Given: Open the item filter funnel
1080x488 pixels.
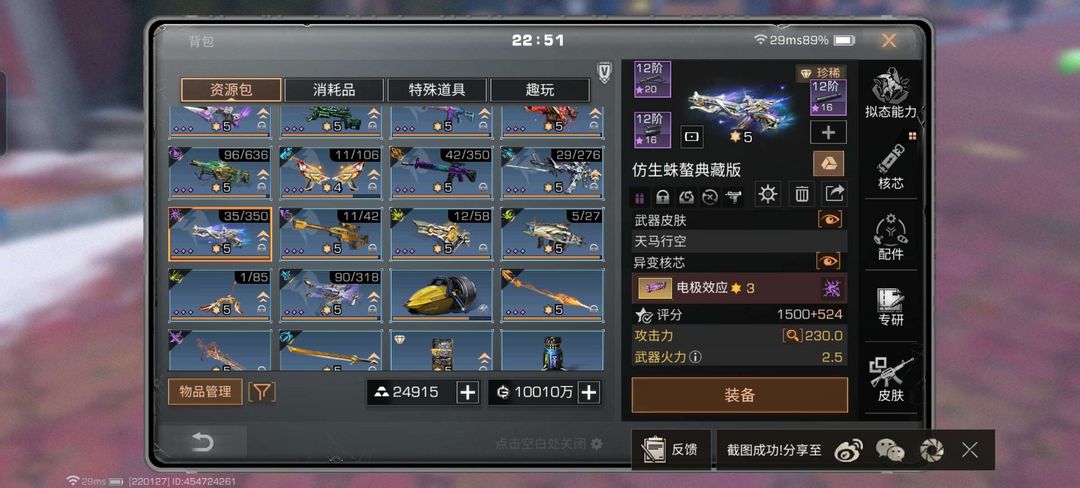Looking at the screenshot, I should [x=262, y=392].
